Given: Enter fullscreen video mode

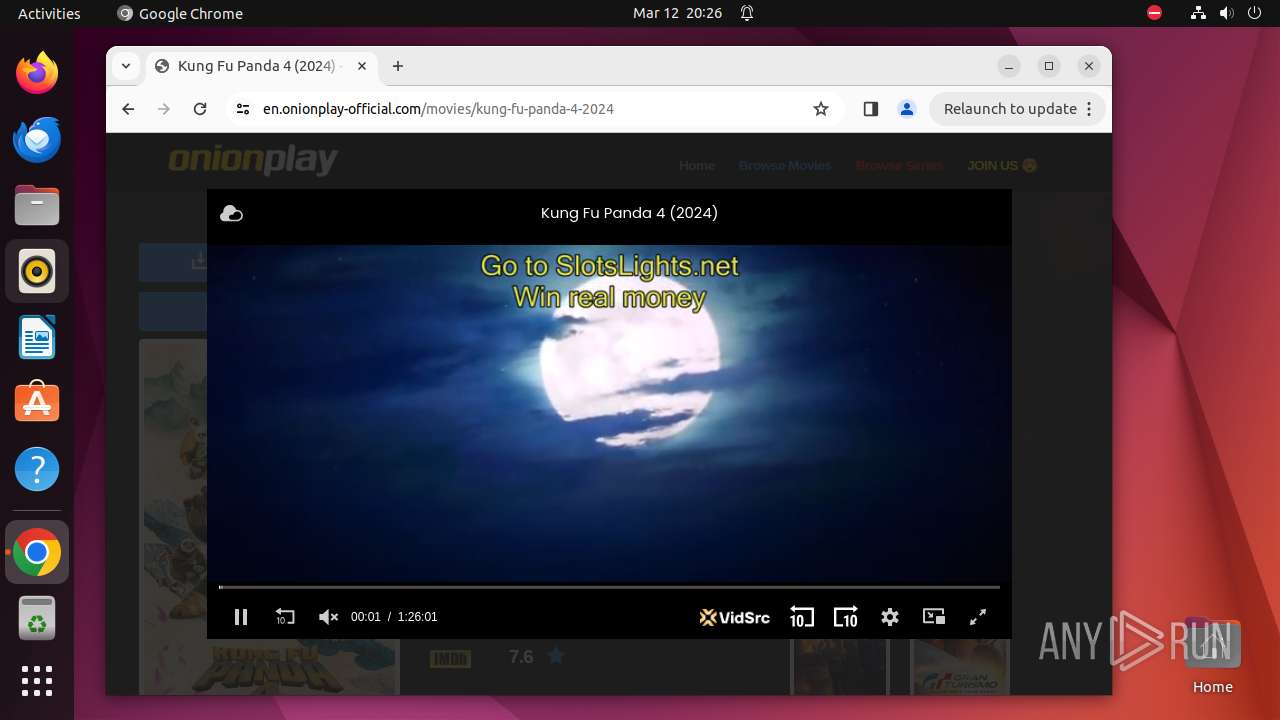Looking at the screenshot, I should (x=978, y=617).
